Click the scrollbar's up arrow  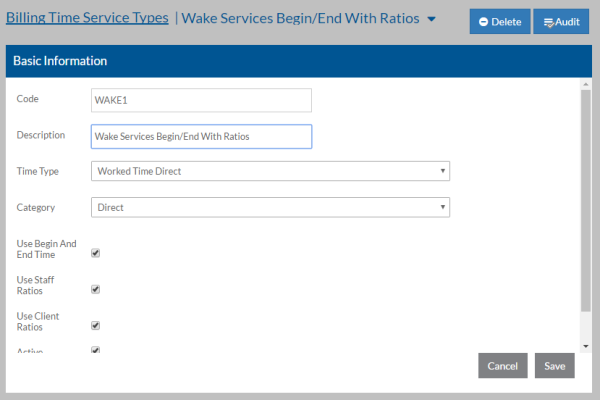point(585,85)
